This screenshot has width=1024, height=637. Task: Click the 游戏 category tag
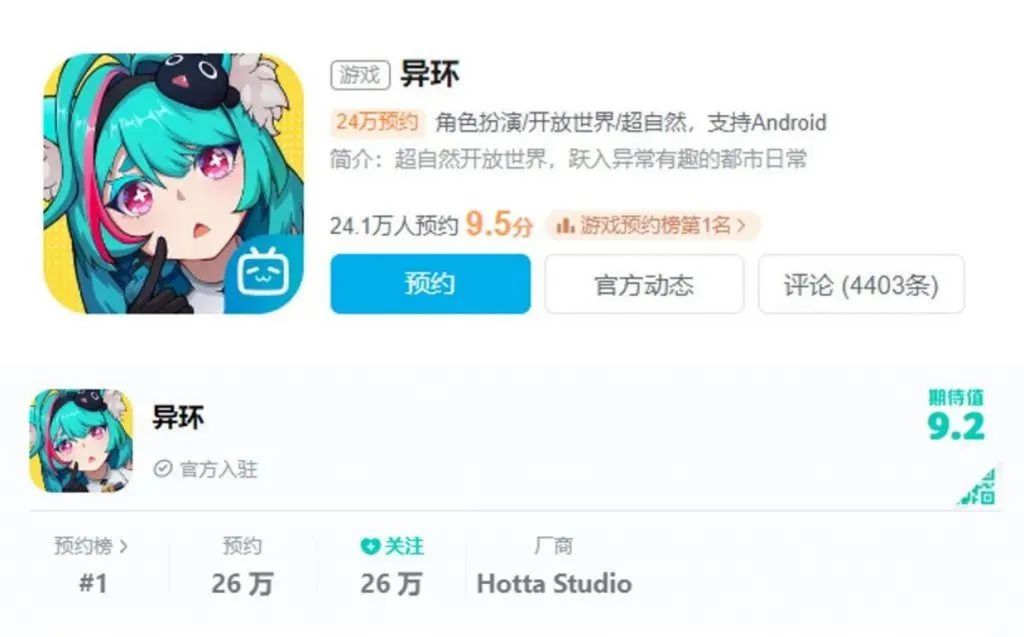[x=360, y=74]
